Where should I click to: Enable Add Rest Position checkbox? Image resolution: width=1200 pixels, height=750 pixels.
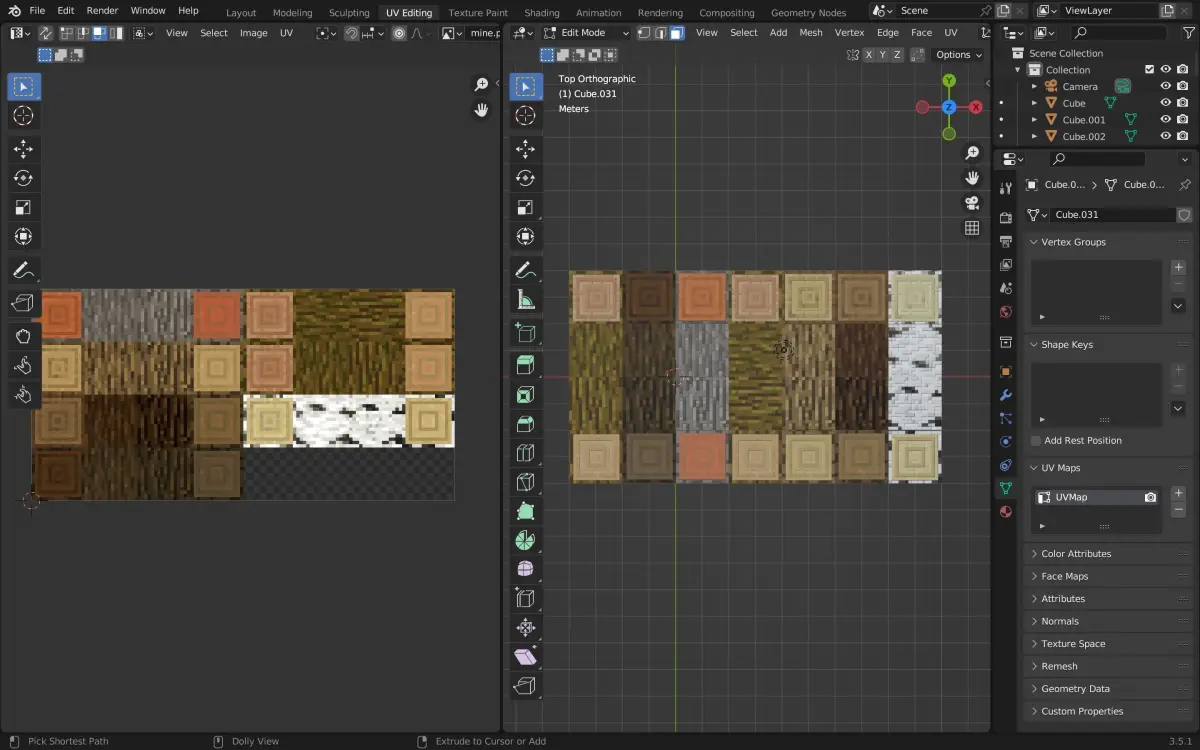[x=1035, y=441]
